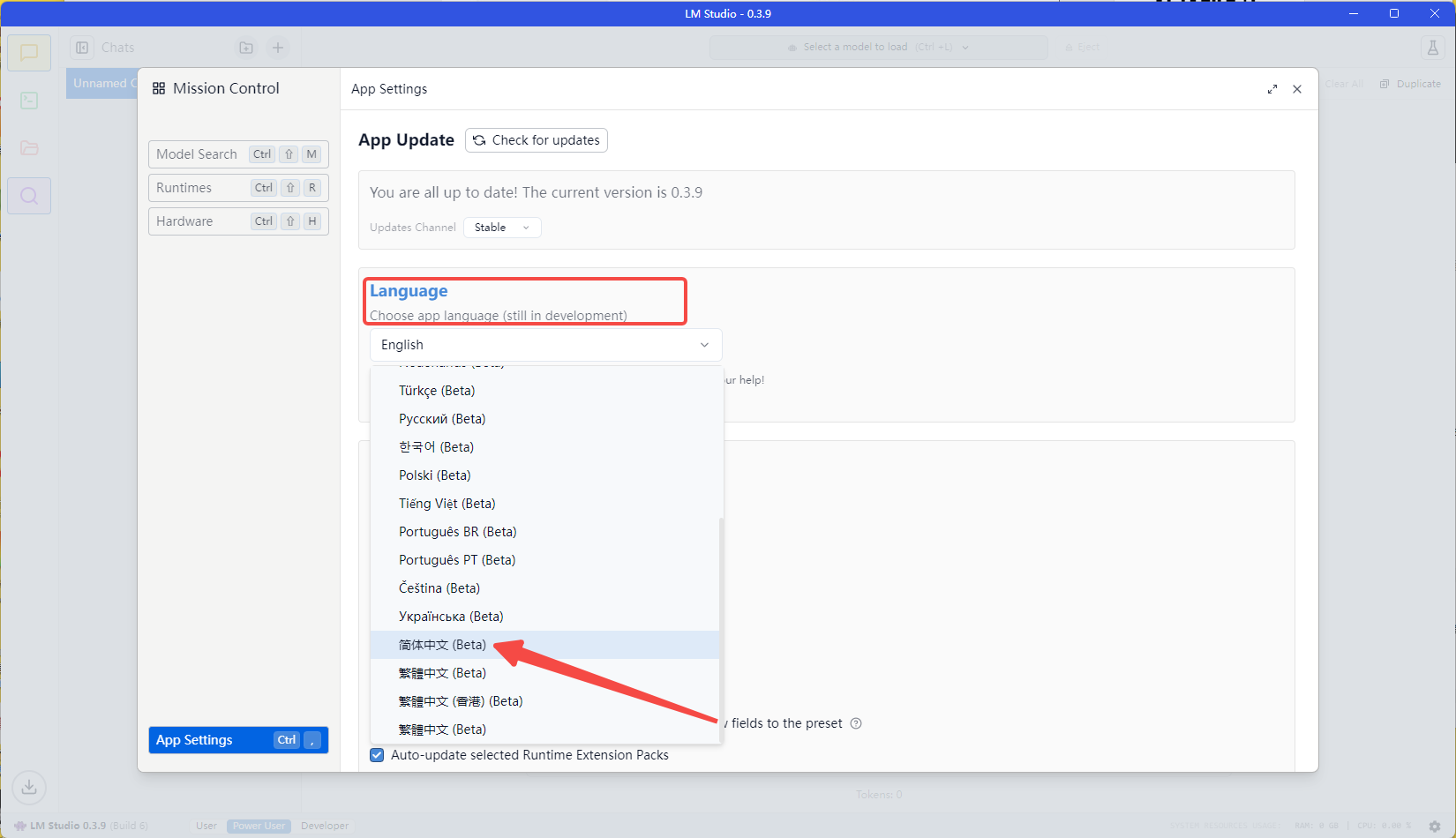Image resolution: width=1456 pixels, height=838 pixels.
Task: Open the Downloads icon in sidebar
Action: click(29, 787)
